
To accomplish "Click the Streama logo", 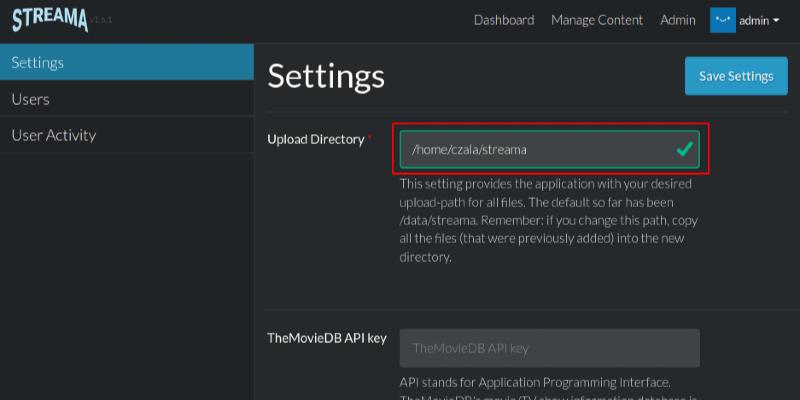I will [50, 19].
